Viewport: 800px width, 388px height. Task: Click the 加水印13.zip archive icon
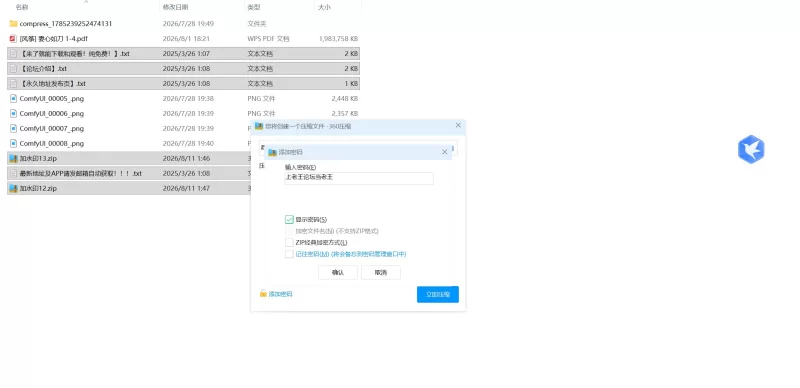(x=14, y=158)
